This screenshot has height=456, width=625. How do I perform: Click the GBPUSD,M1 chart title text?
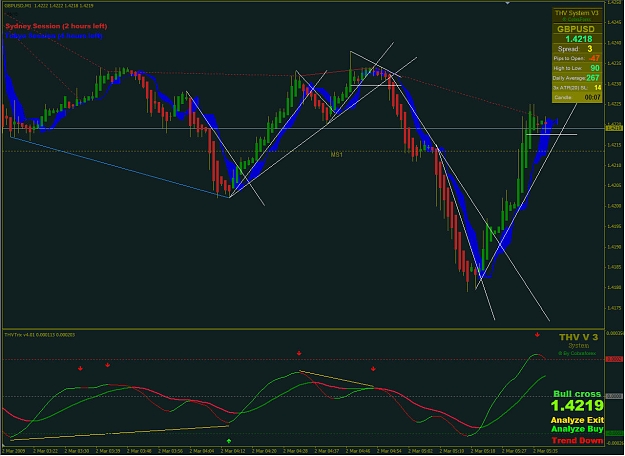(x=49, y=6)
